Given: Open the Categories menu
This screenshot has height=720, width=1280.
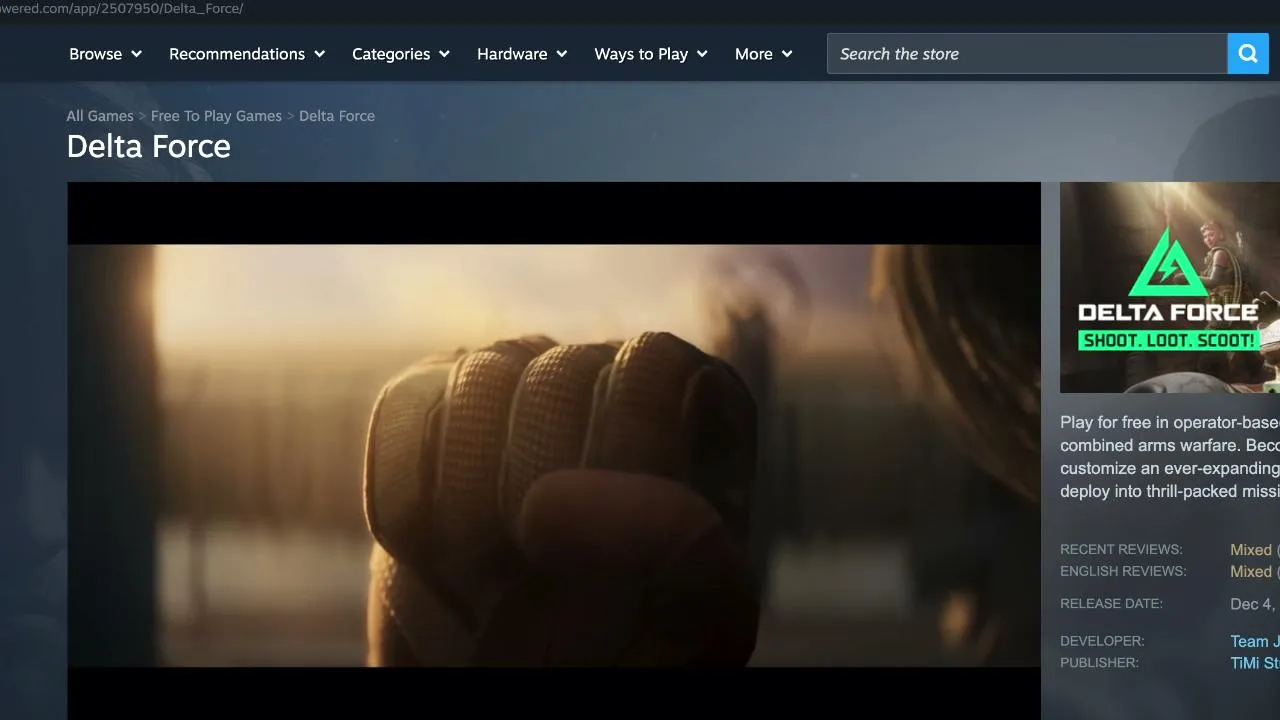Looking at the screenshot, I should (401, 54).
